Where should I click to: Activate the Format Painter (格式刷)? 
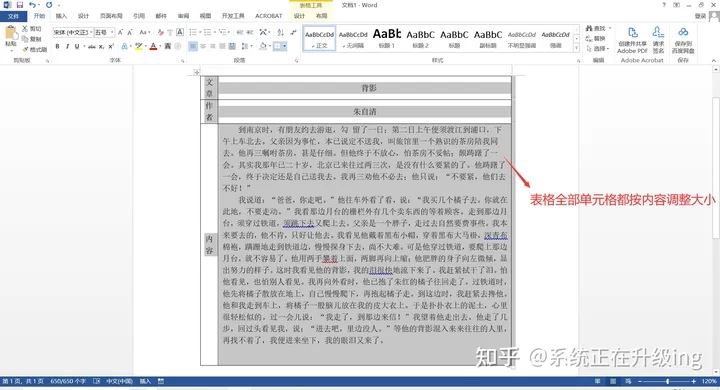[34, 49]
